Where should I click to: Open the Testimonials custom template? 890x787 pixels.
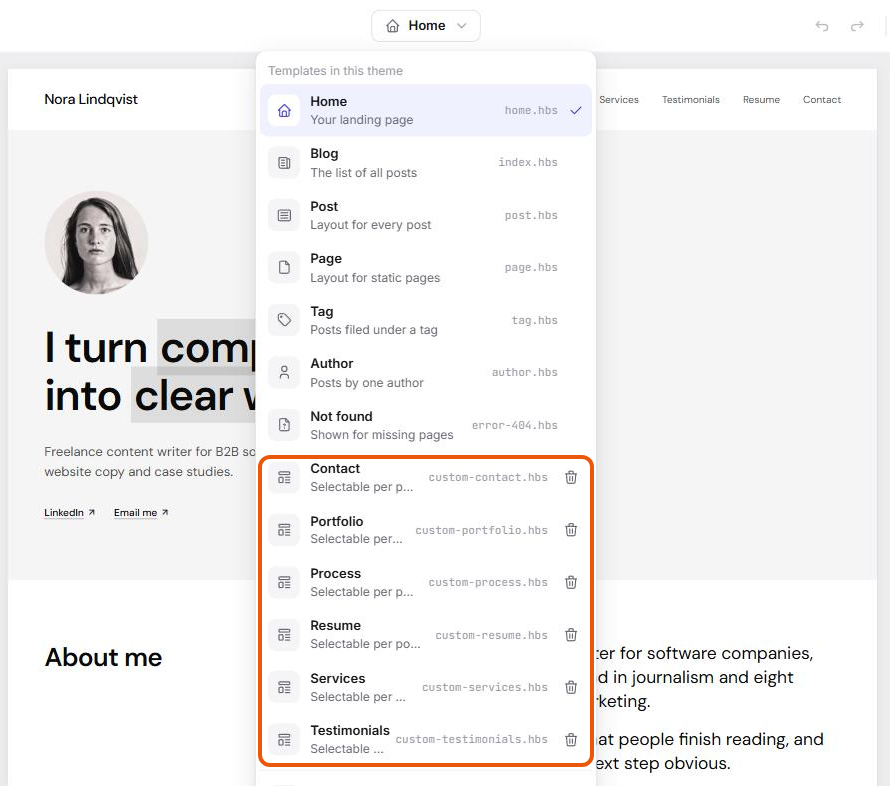[x=426, y=740]
